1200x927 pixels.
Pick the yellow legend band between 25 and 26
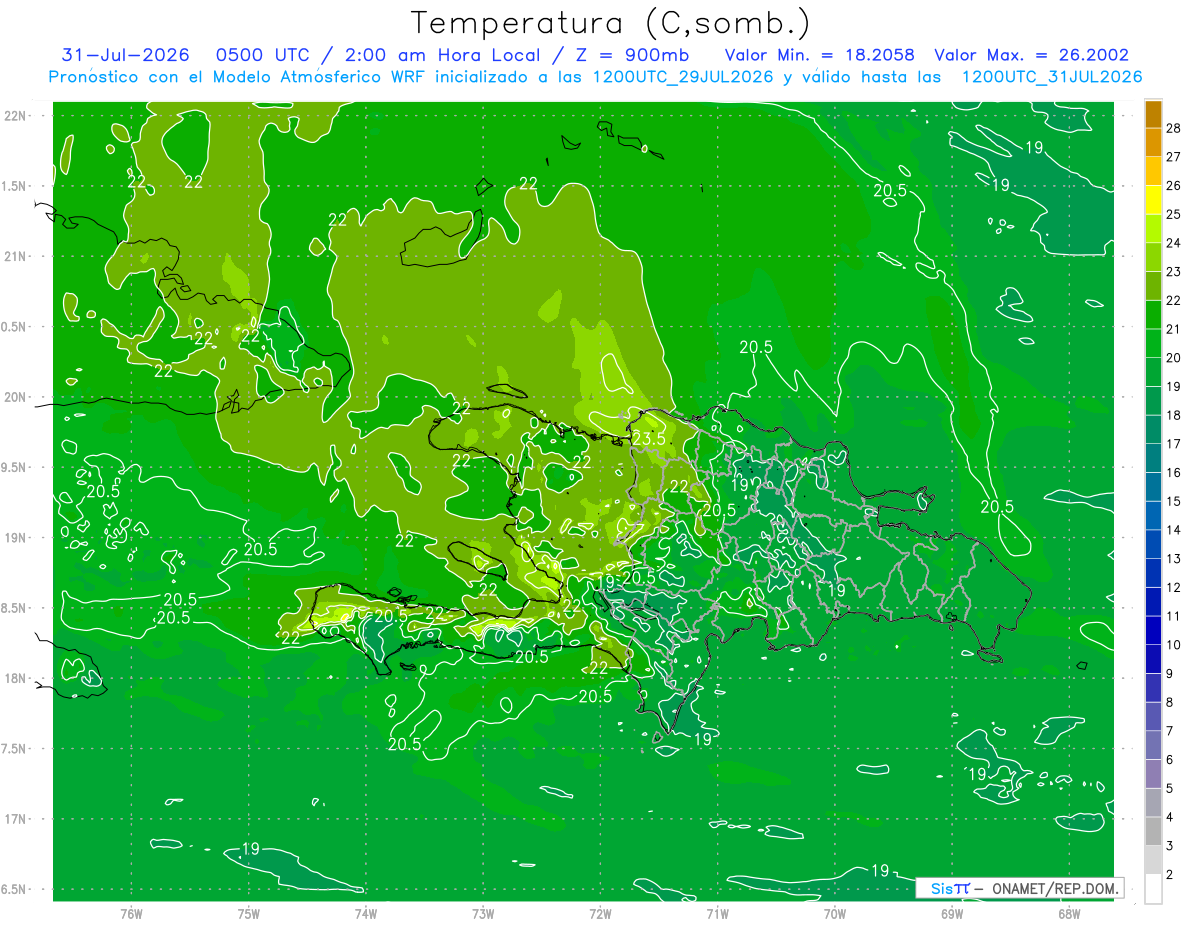point(1153,199)
